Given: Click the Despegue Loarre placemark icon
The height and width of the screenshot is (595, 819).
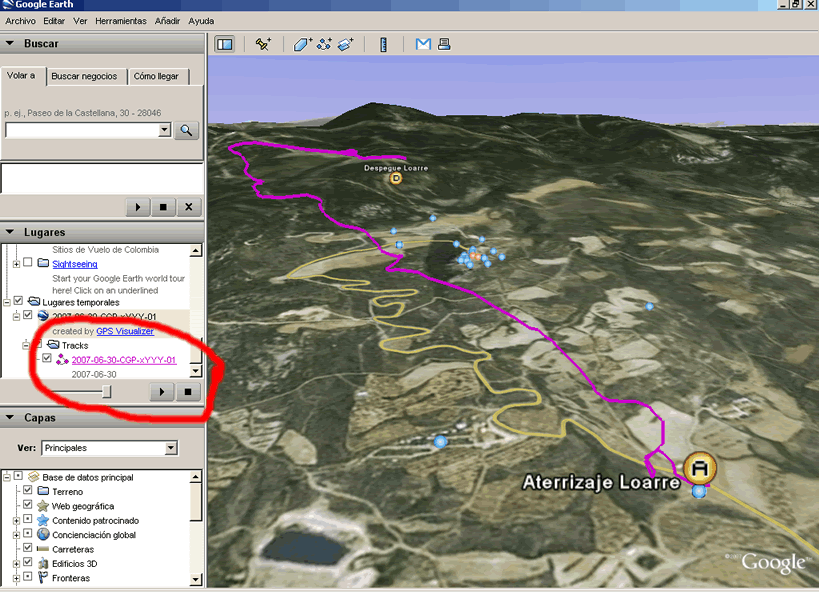Looking at the screenshot, I should pyautogui.click(x=396, y=179).
